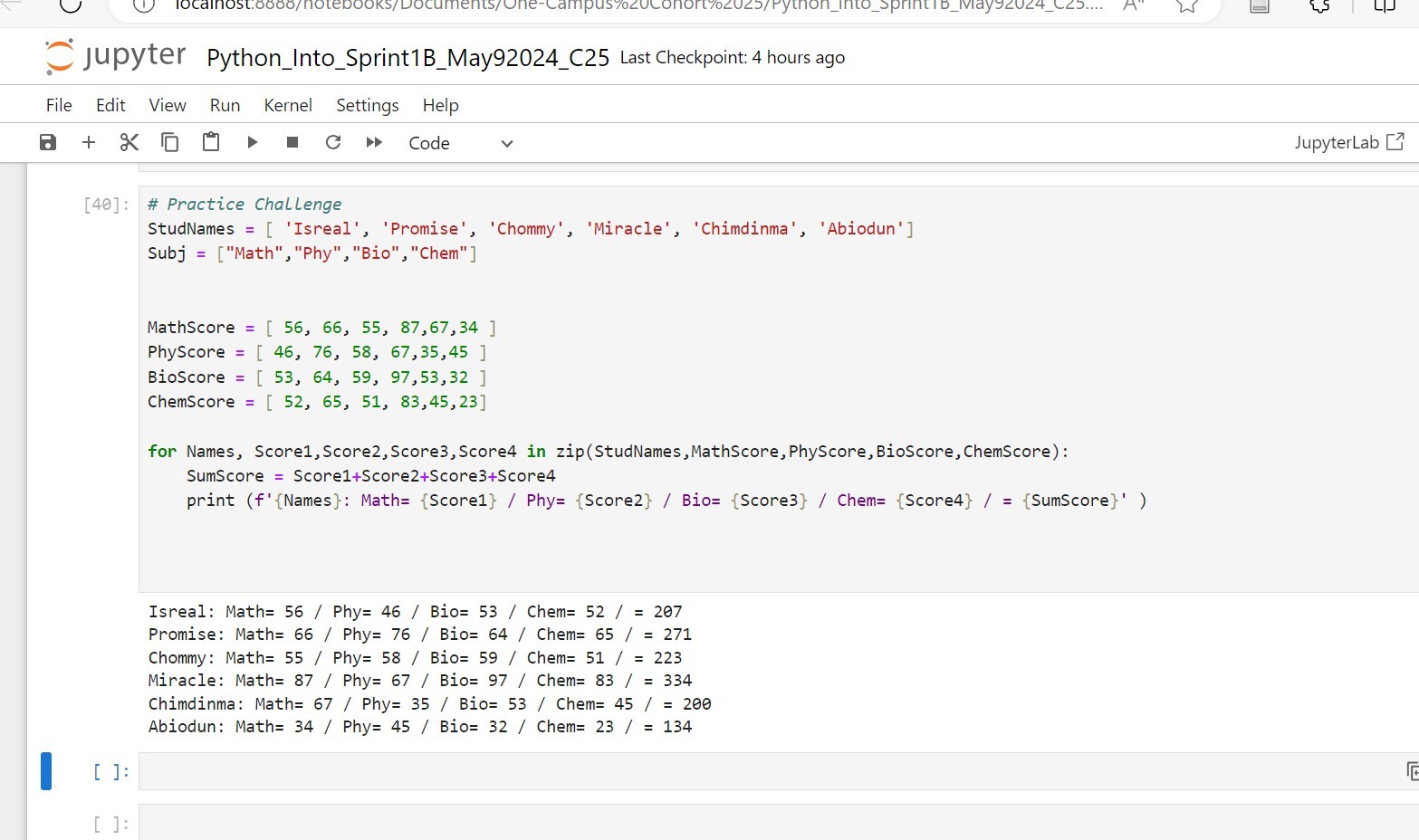The image size is (1419, 840).
Task: Restart the kernel with the circular arrow icon
Action: click(x=333, y=142)
